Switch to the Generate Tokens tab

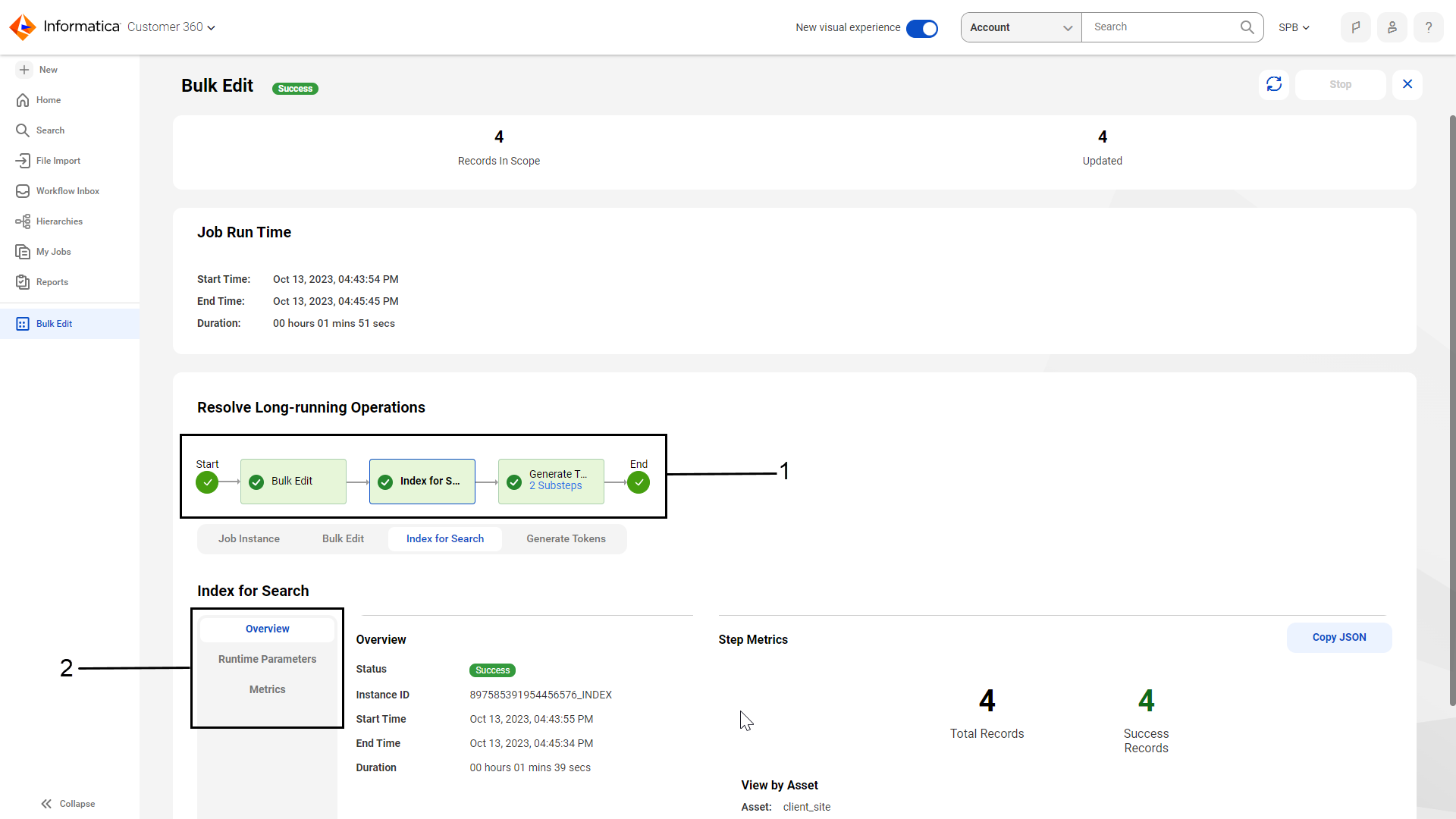click(565, 538)
